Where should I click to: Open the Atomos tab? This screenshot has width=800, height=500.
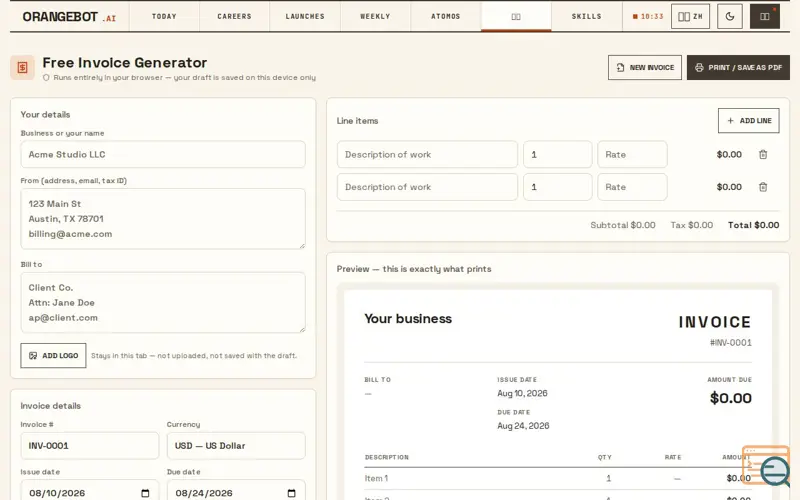click(445, 16)
